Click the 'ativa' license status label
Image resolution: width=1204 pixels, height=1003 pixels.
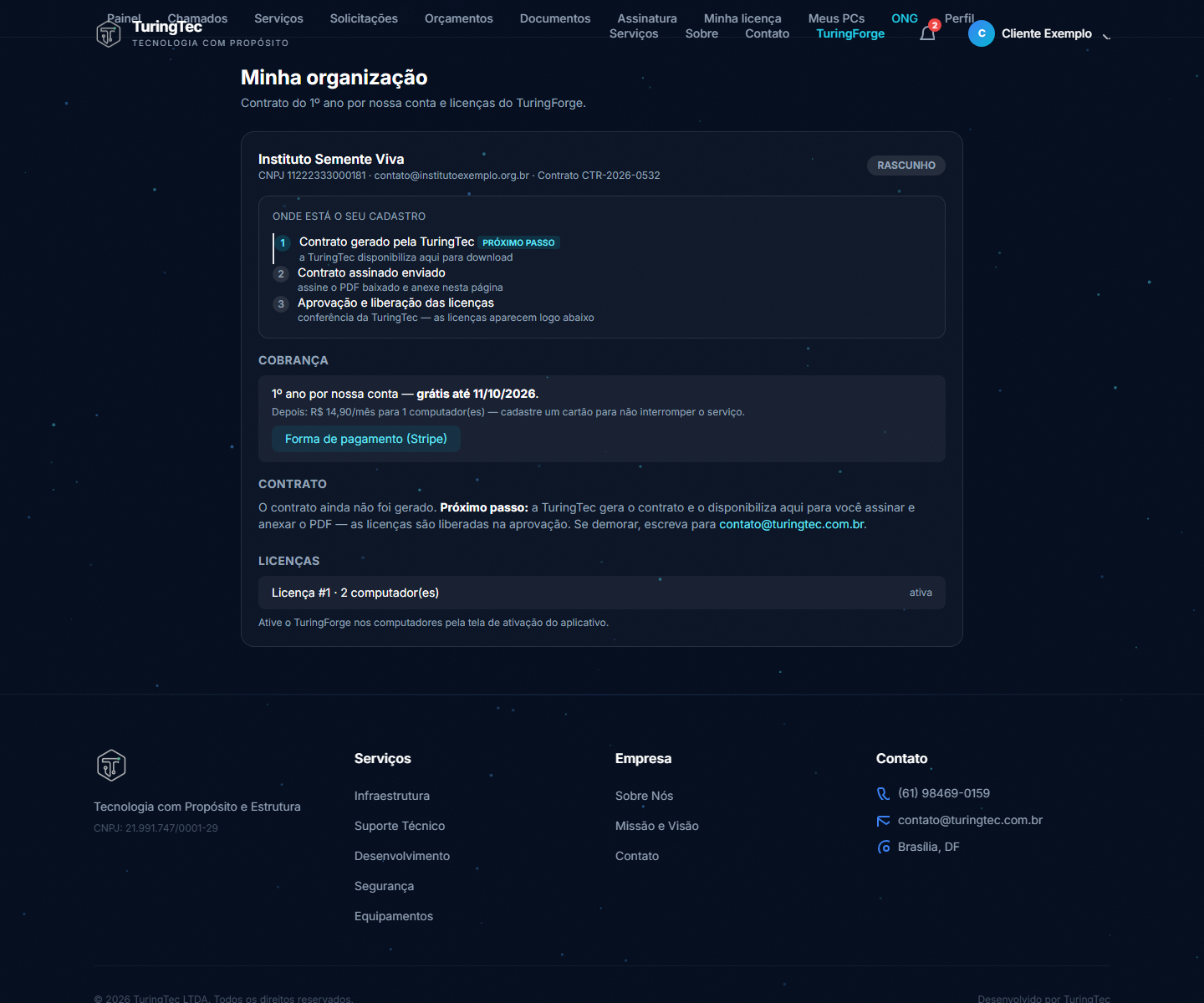click(x=921, y=593)
